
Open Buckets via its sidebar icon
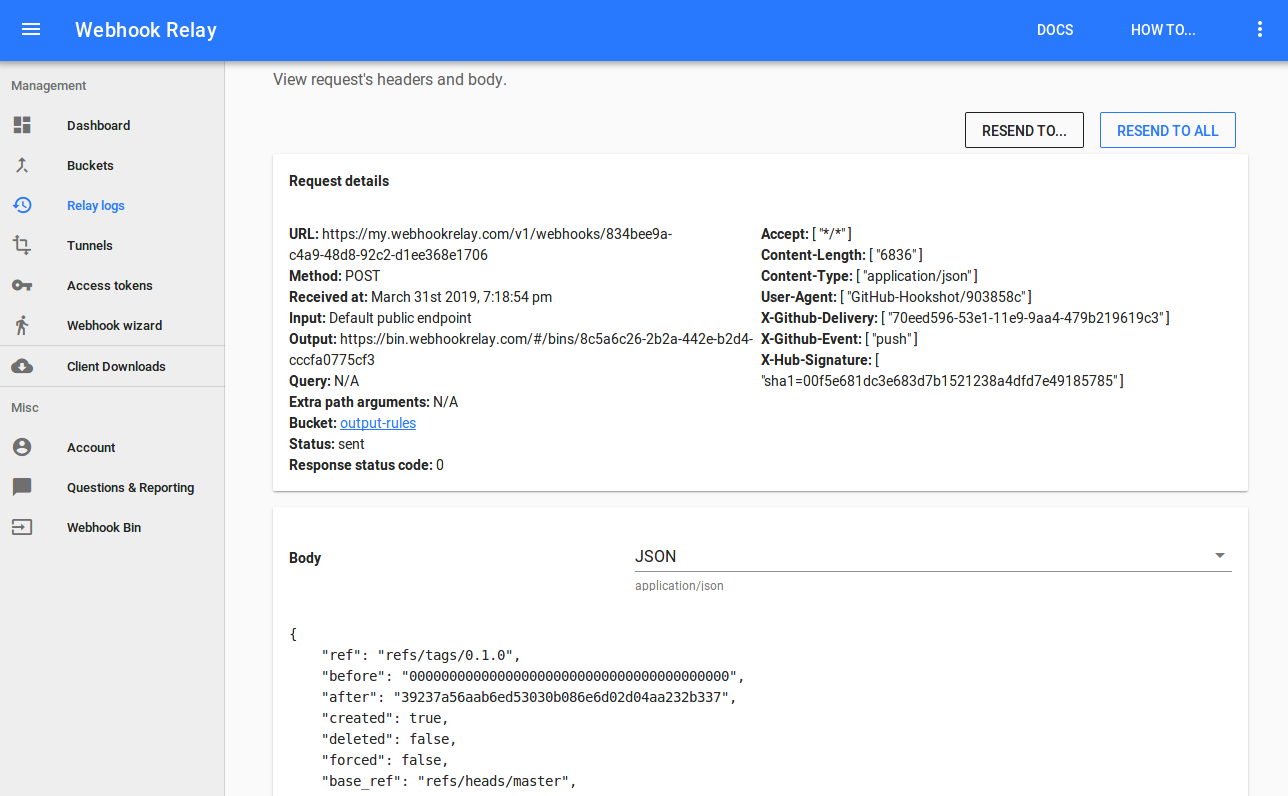(22, 165)
